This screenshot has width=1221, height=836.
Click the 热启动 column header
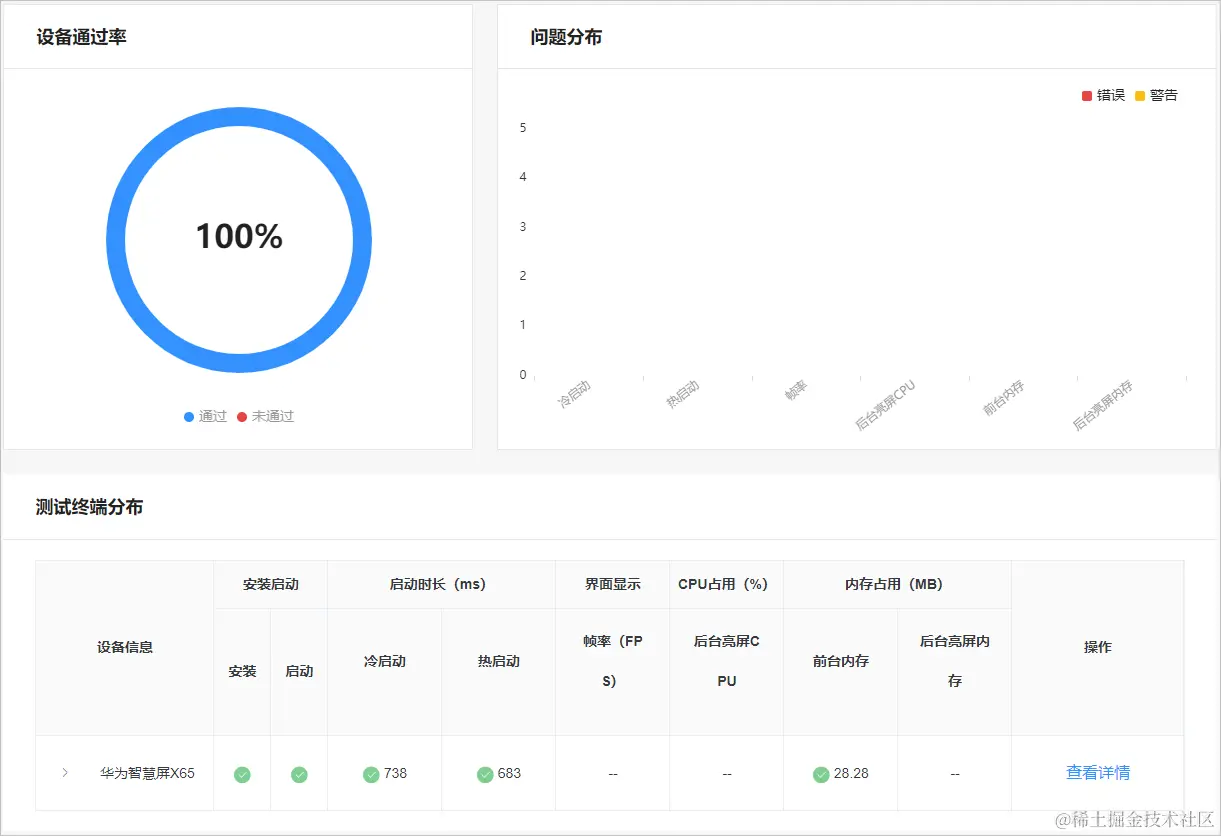click(499, 661)
